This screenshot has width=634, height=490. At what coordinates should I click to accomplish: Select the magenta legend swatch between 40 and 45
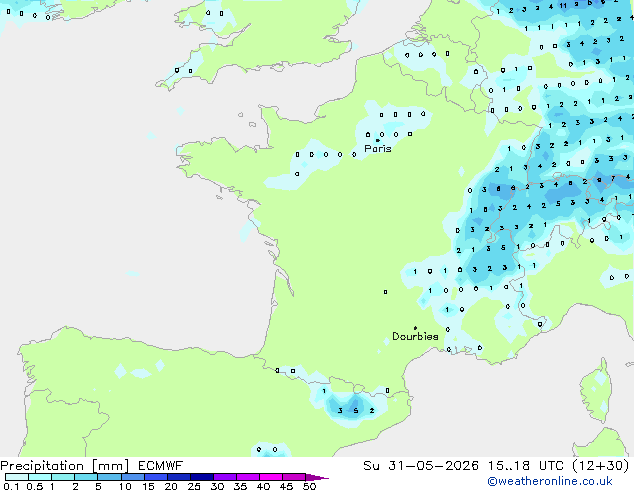(271, 477)
